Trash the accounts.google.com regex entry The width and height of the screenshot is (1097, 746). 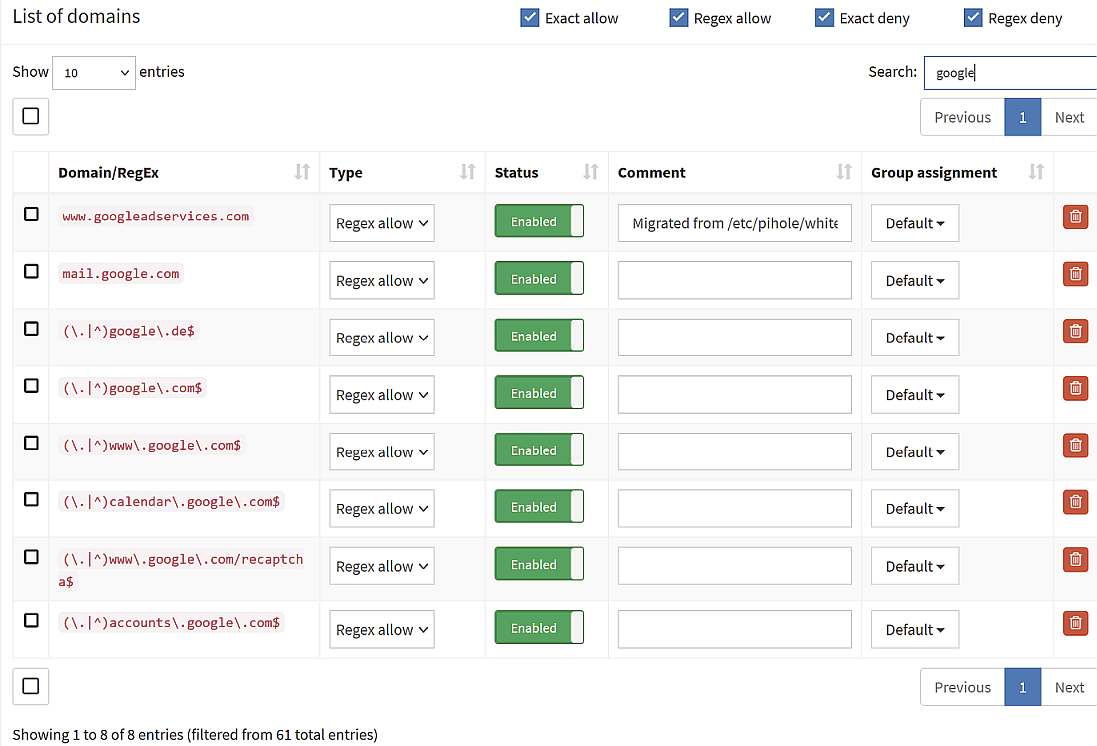[x=1075, y=623]
